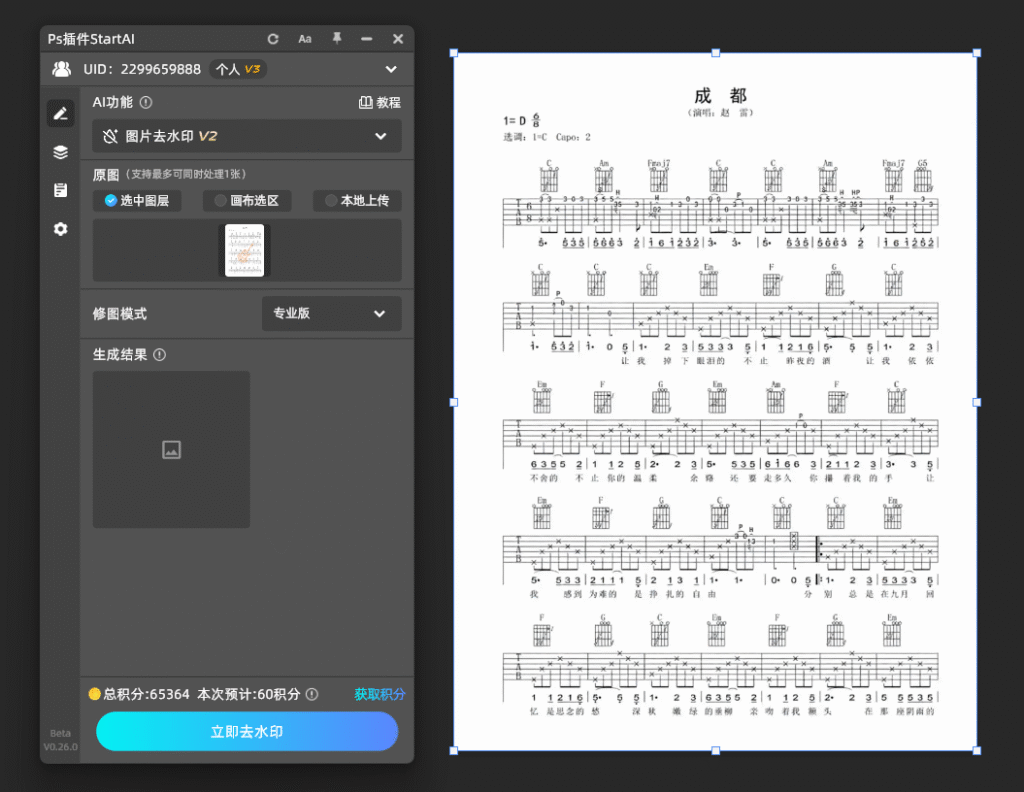Click the right-middle transform handle of sheet
This screenshot has height=792, width=1024.
coord(977,402)
